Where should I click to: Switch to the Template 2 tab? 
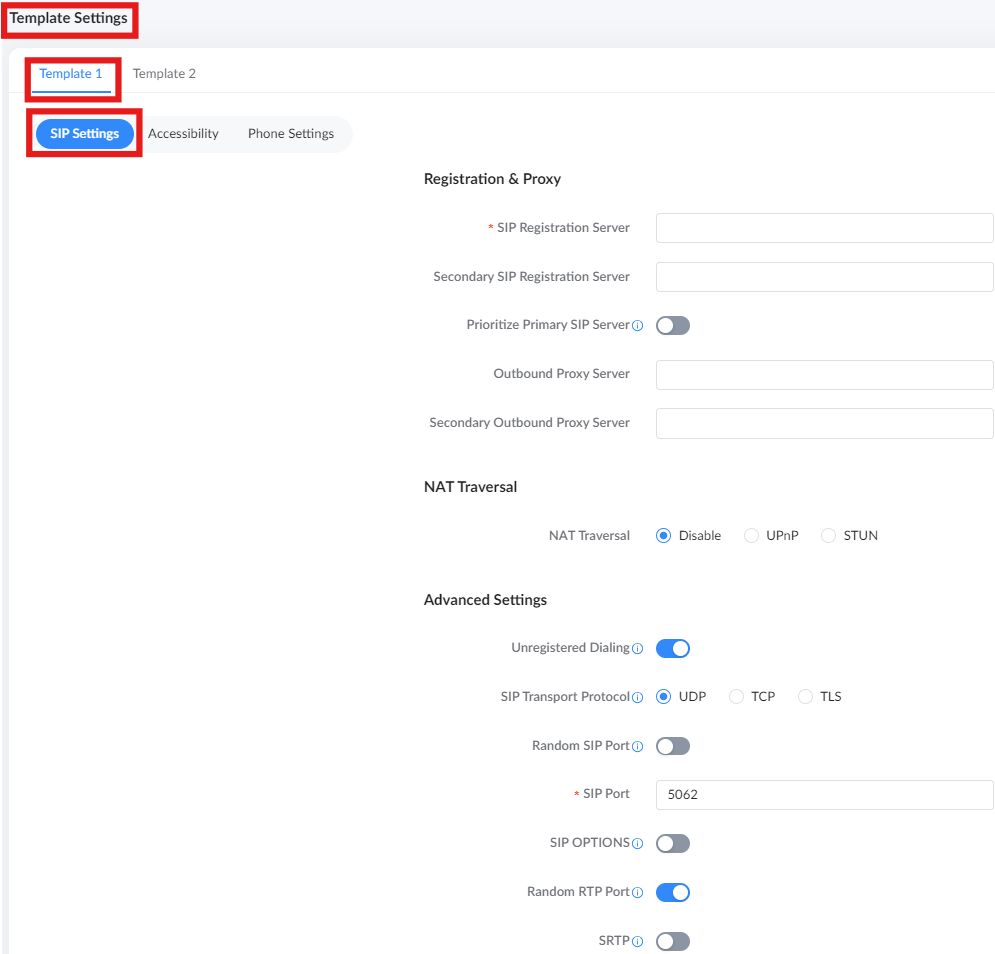pyautogui.click(x=164, y=74)
